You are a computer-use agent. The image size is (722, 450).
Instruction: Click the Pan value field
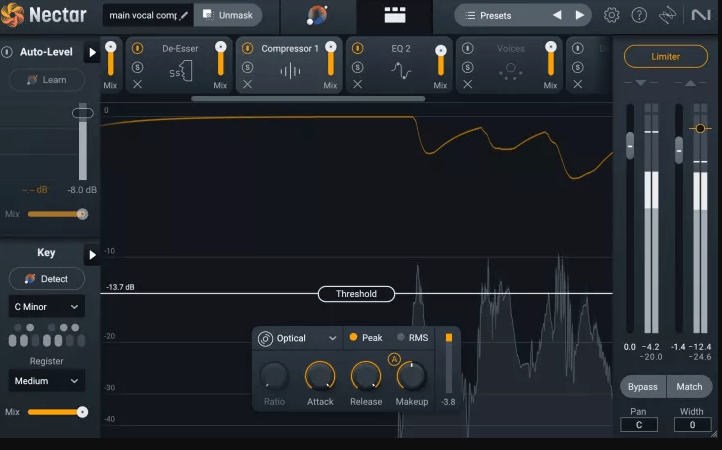point(639,425)
